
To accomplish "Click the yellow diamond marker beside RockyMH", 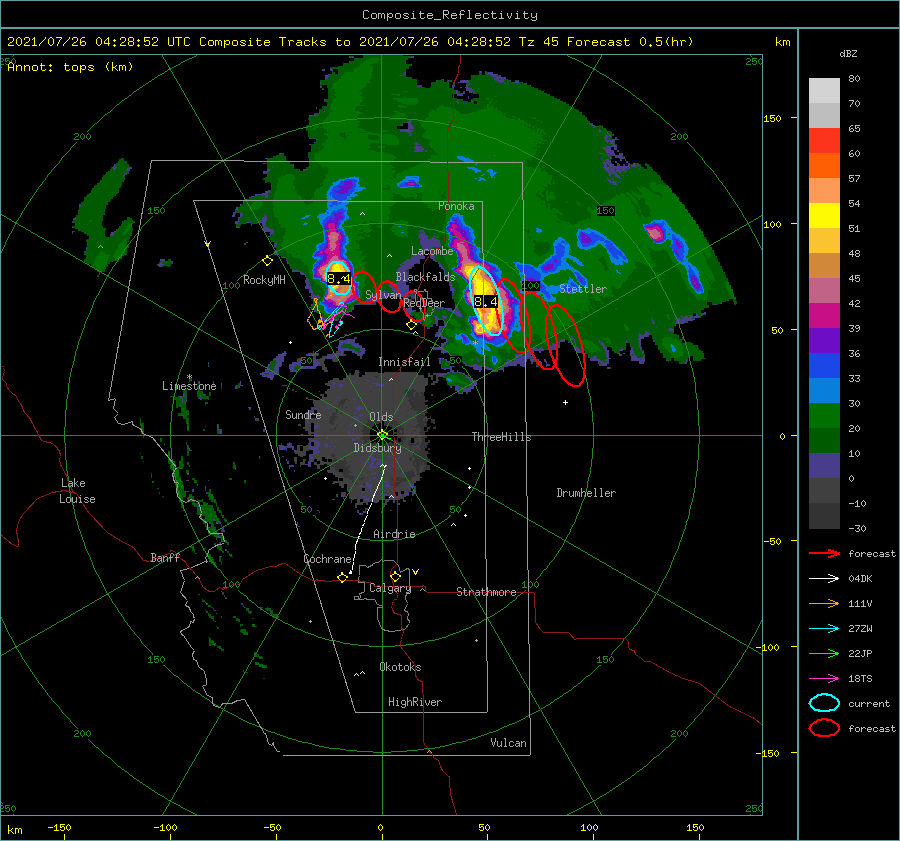I will [x=267, y=261].
